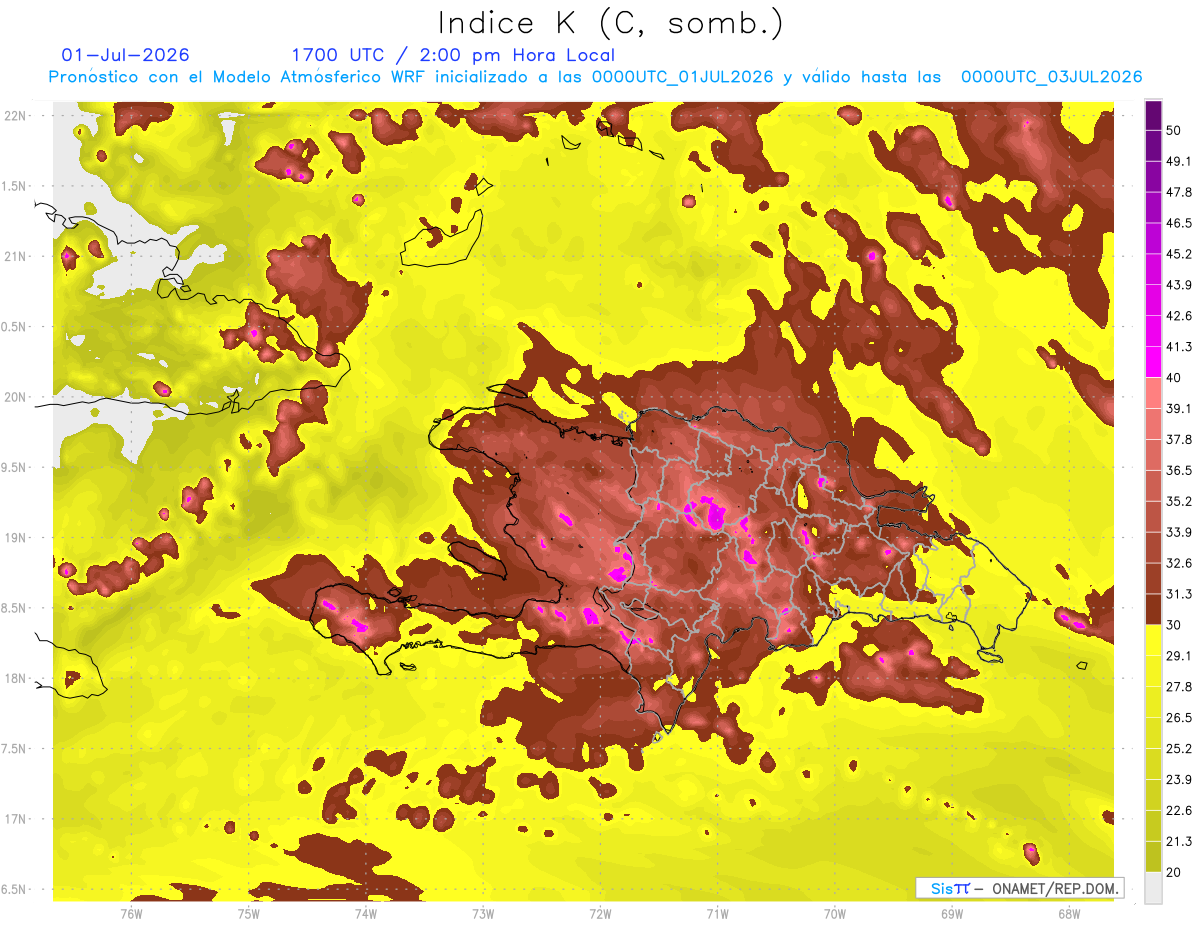The width and height of the screenshot is (1200, 927).
Task: Click the legend value 50
Action: (1174, 130)
